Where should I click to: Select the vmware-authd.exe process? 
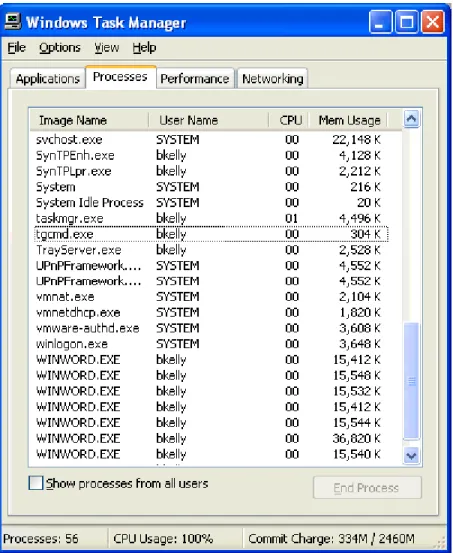(x=211, y=328)
